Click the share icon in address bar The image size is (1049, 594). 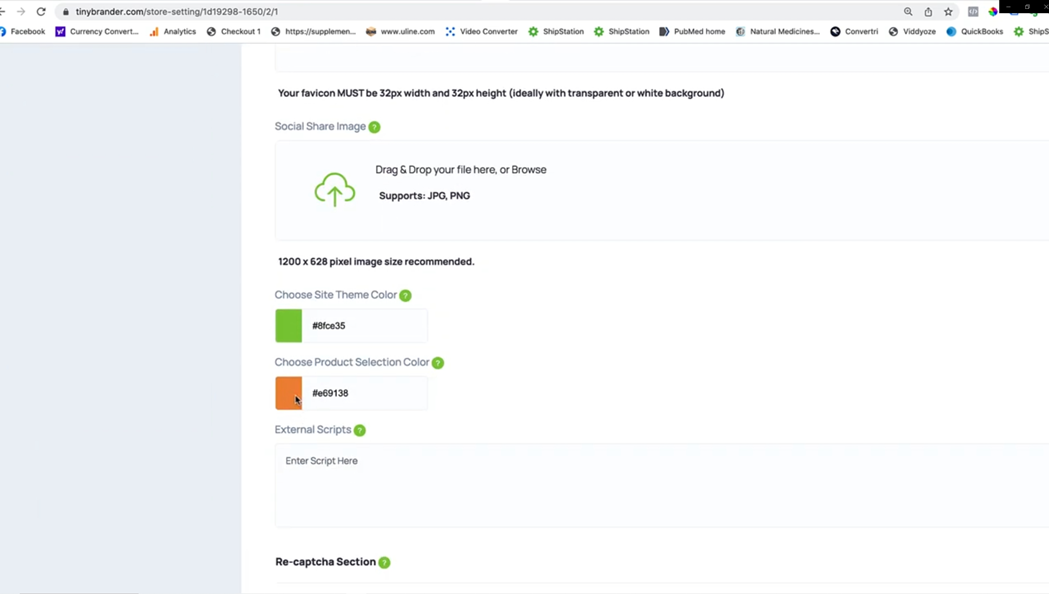point(928,11)
